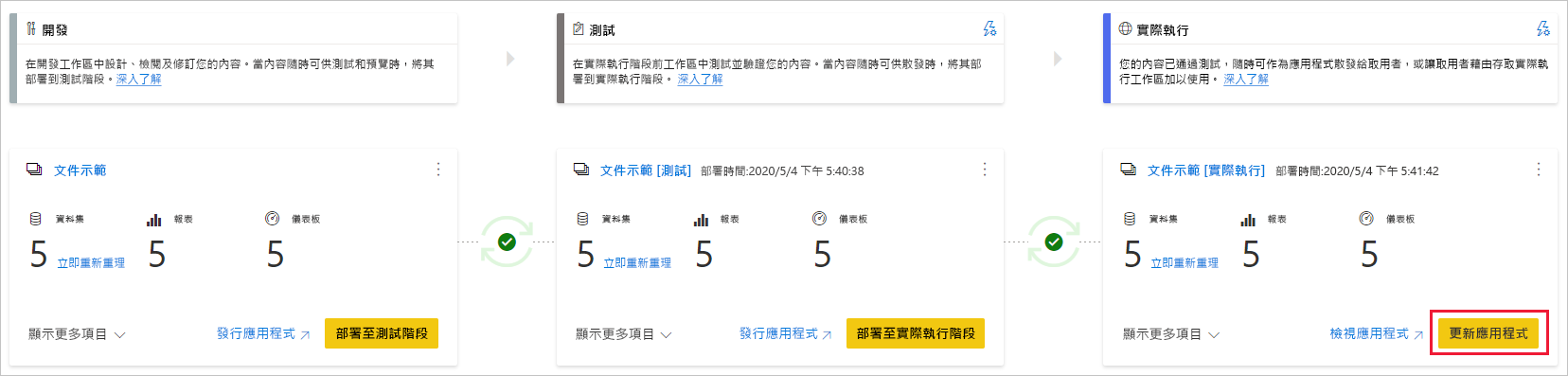The image size is (1568, 376).
Task: Click the arrow between the Test and Production stages
Action: (1058, 59)
